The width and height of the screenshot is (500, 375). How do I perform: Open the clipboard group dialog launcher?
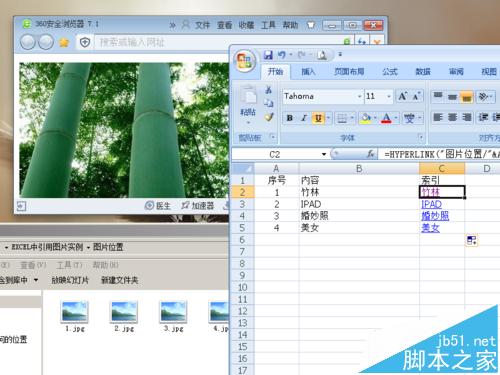(x=273, y=137)
